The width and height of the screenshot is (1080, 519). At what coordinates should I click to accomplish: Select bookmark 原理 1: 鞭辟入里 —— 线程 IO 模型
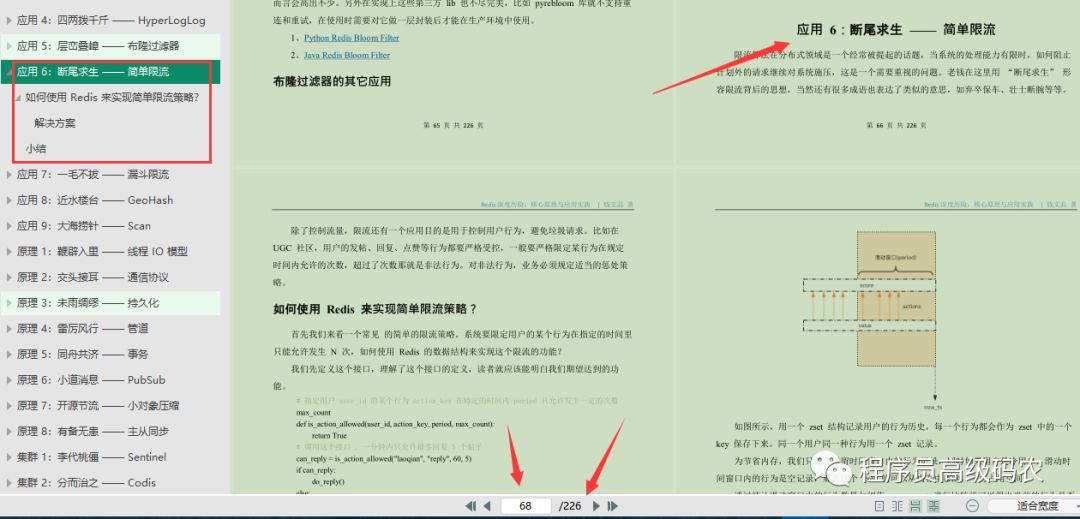click(x=102, y=252)
